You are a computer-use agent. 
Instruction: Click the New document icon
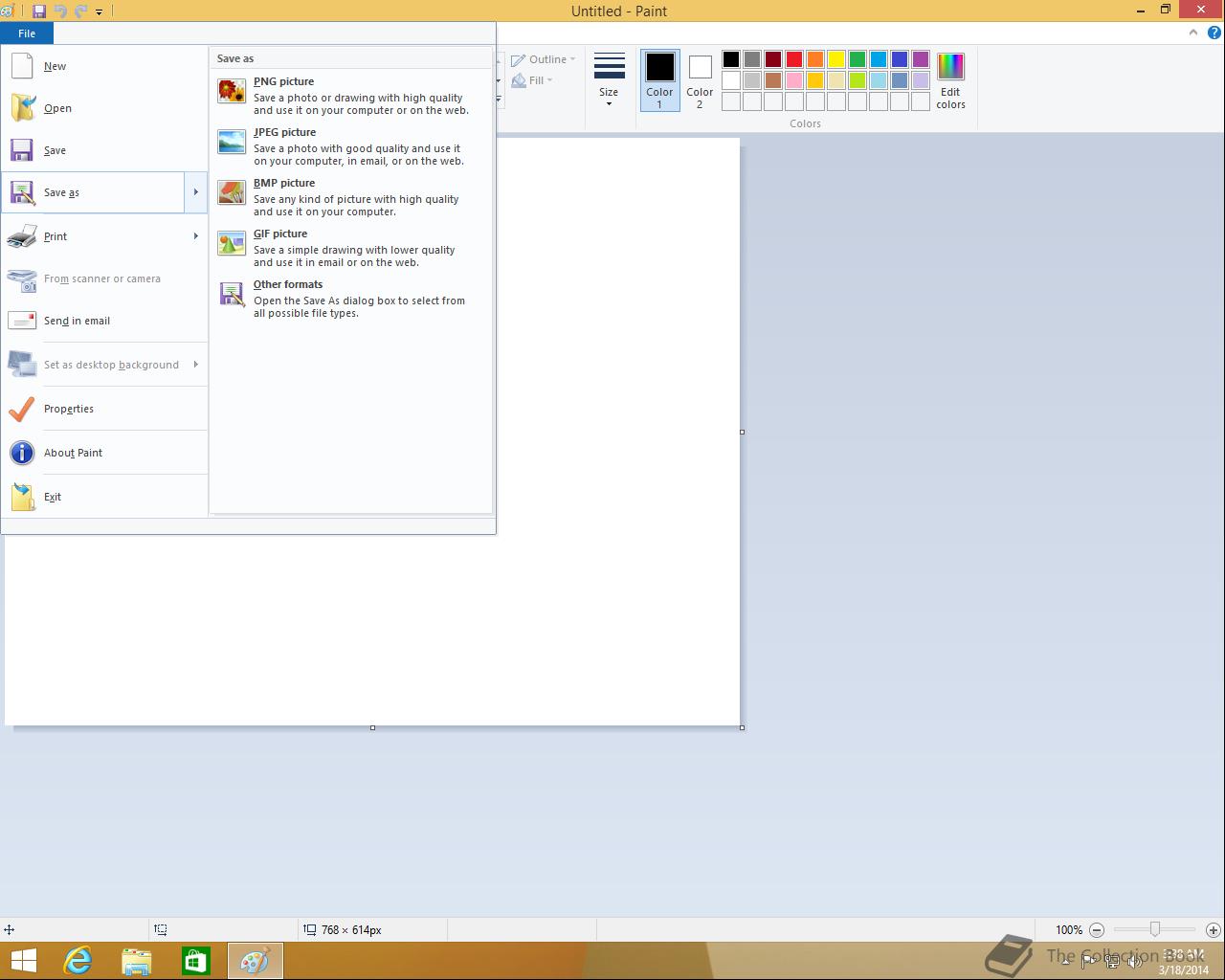point(22,66)
